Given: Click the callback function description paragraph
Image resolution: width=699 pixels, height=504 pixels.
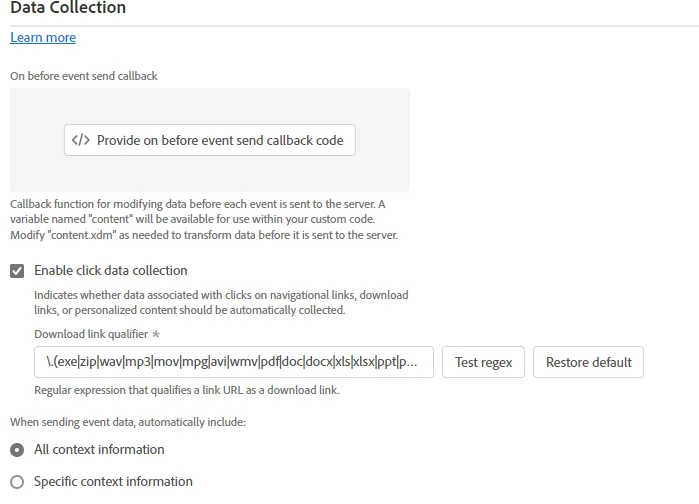Looking at the screenshot, I should pyautogui.click(x=204, y=219).
